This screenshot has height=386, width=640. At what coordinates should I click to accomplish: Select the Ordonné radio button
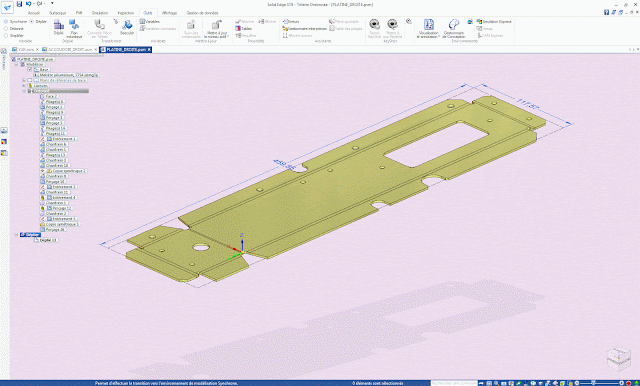pyautogui.click(x=6, y=29)
